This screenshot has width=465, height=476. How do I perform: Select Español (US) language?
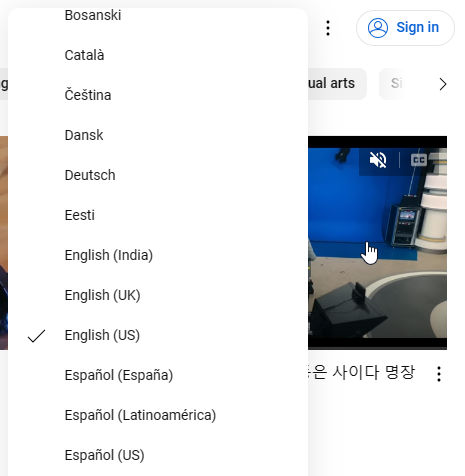click(x=158, y=455)
